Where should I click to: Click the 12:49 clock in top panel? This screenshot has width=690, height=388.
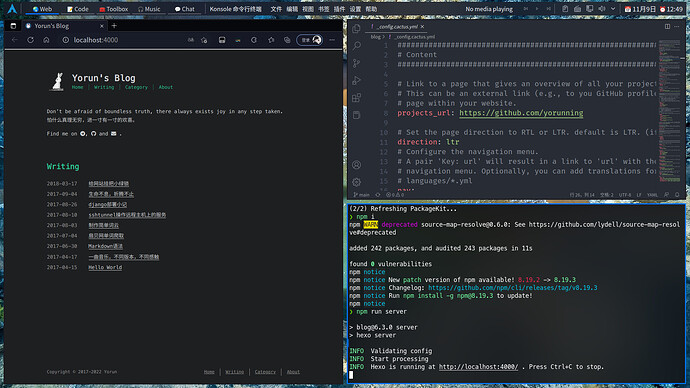coord(671,9)
